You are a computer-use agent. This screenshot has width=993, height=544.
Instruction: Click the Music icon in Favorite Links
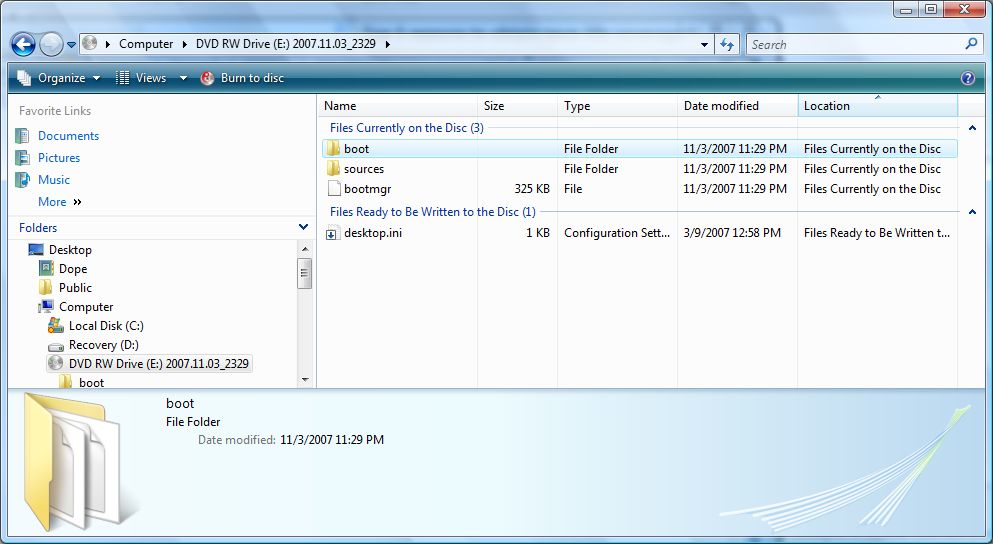coord(23,180)
